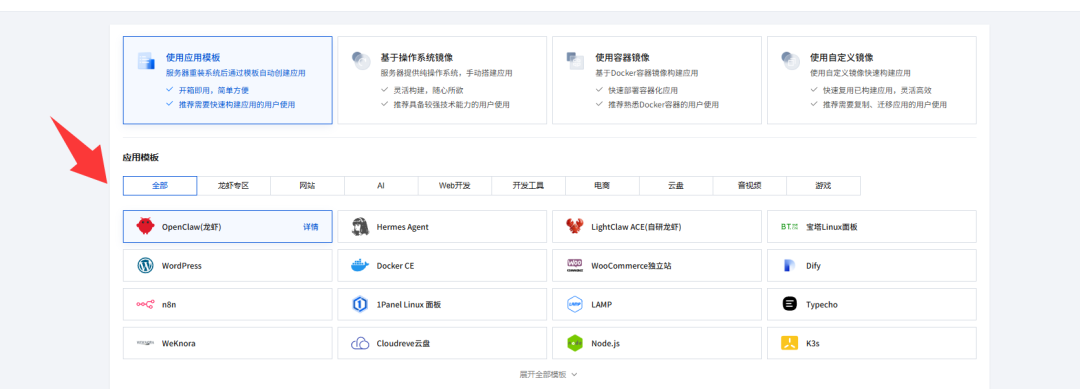The image size is (1080, 389).
Task: Click the LAMP logo icon
Action: click(x=575, y=304)
